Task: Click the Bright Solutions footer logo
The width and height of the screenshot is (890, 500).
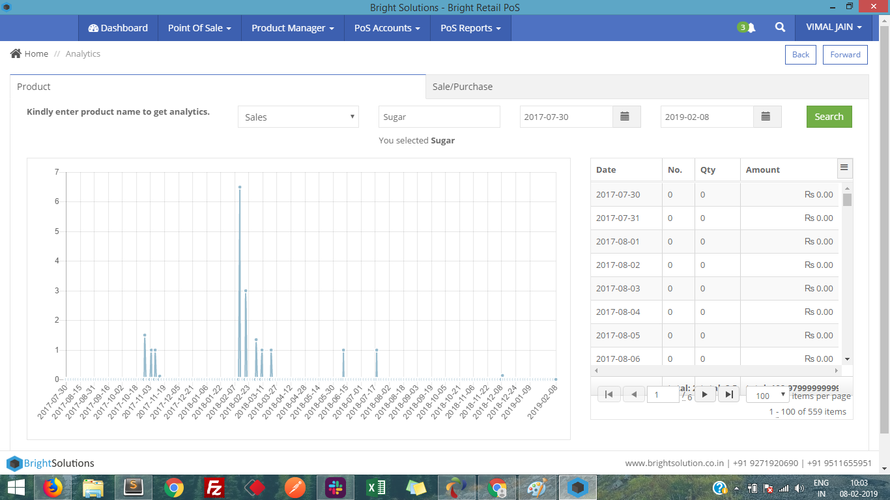Action: coord(50,463)
